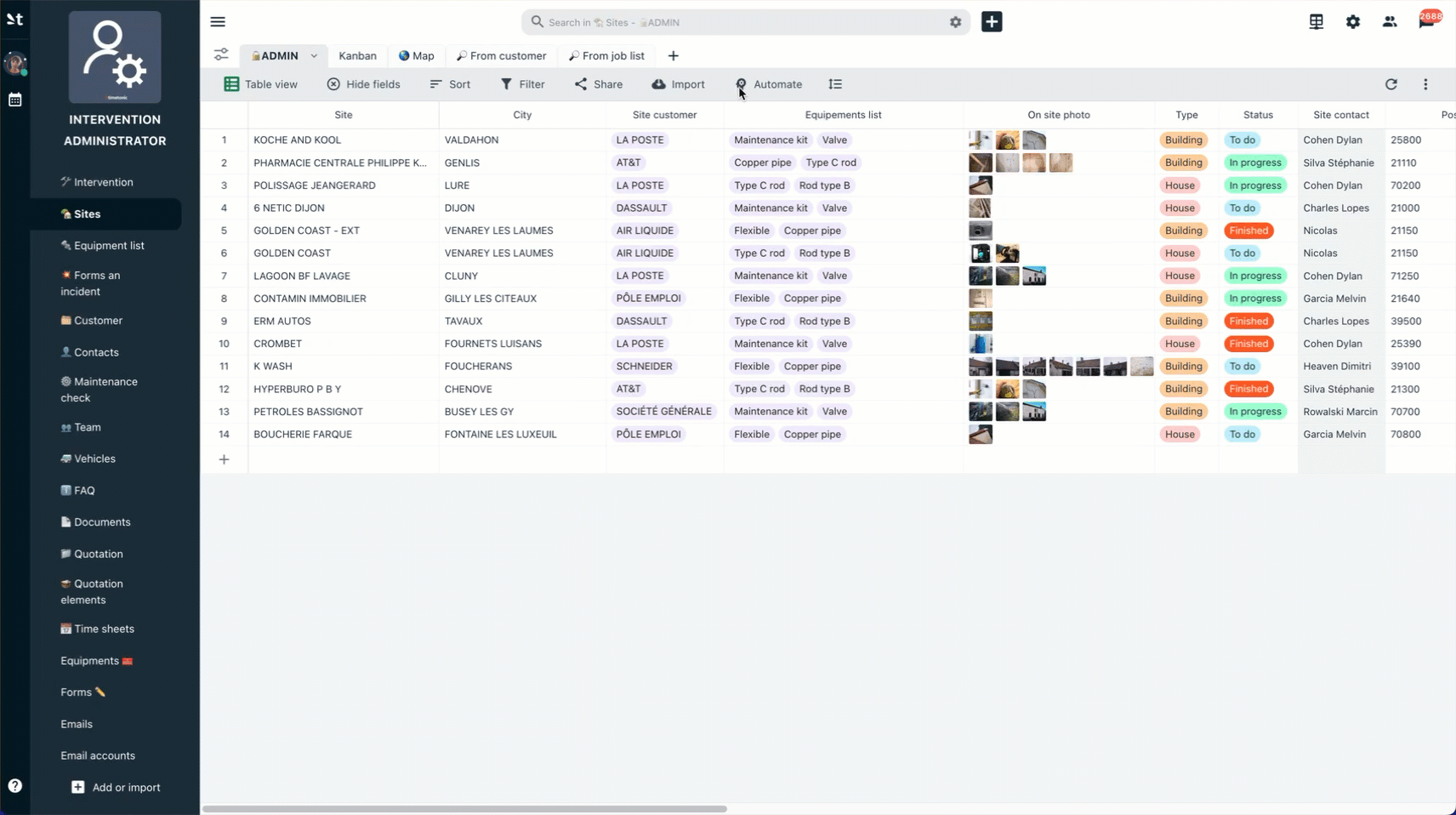Viewport: 1456px width, 815px height.
Task: Open Vehicles in the sidebar
Action: (88, 459)
